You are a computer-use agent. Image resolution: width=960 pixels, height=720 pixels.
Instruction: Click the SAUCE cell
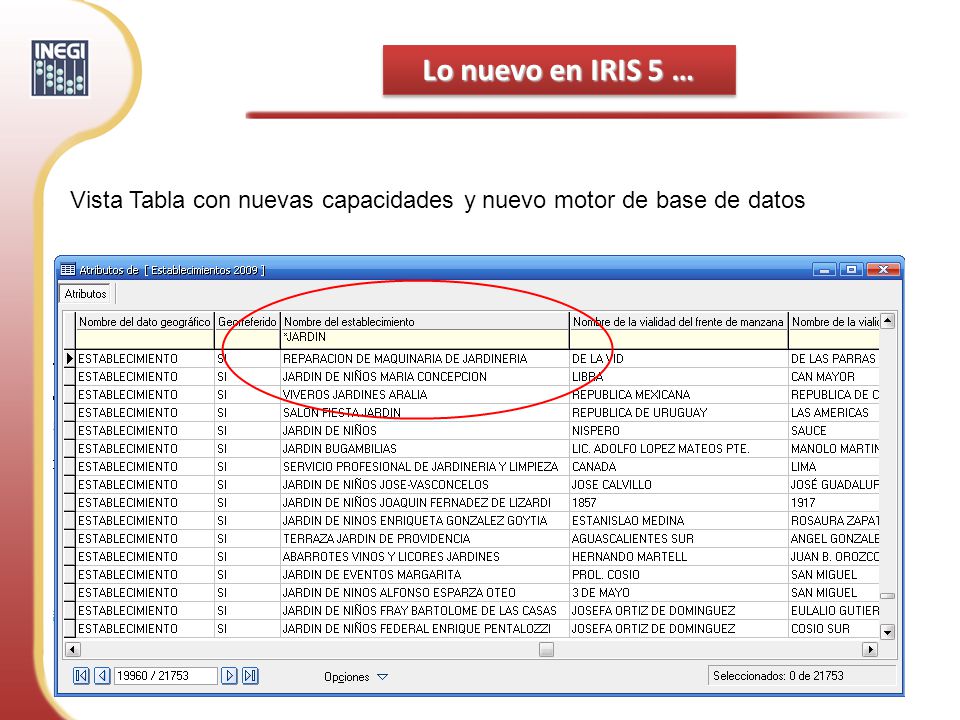point(834,430)
